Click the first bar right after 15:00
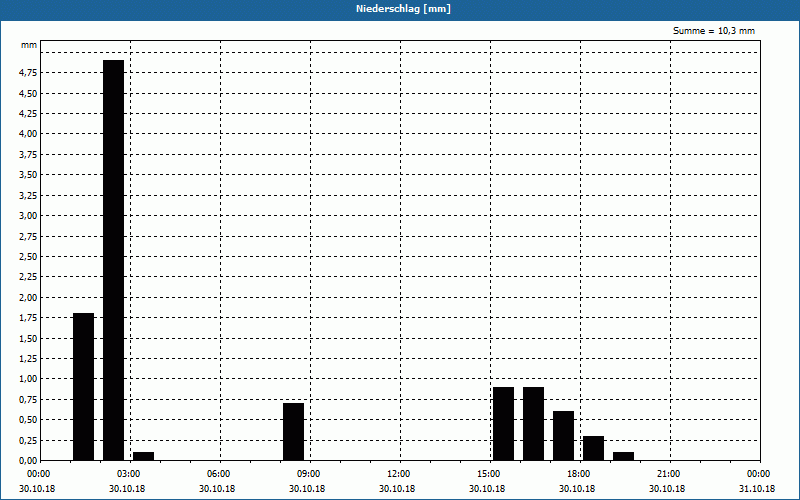The width and height of the screenshot is (800, 500). tap(503, 423)
